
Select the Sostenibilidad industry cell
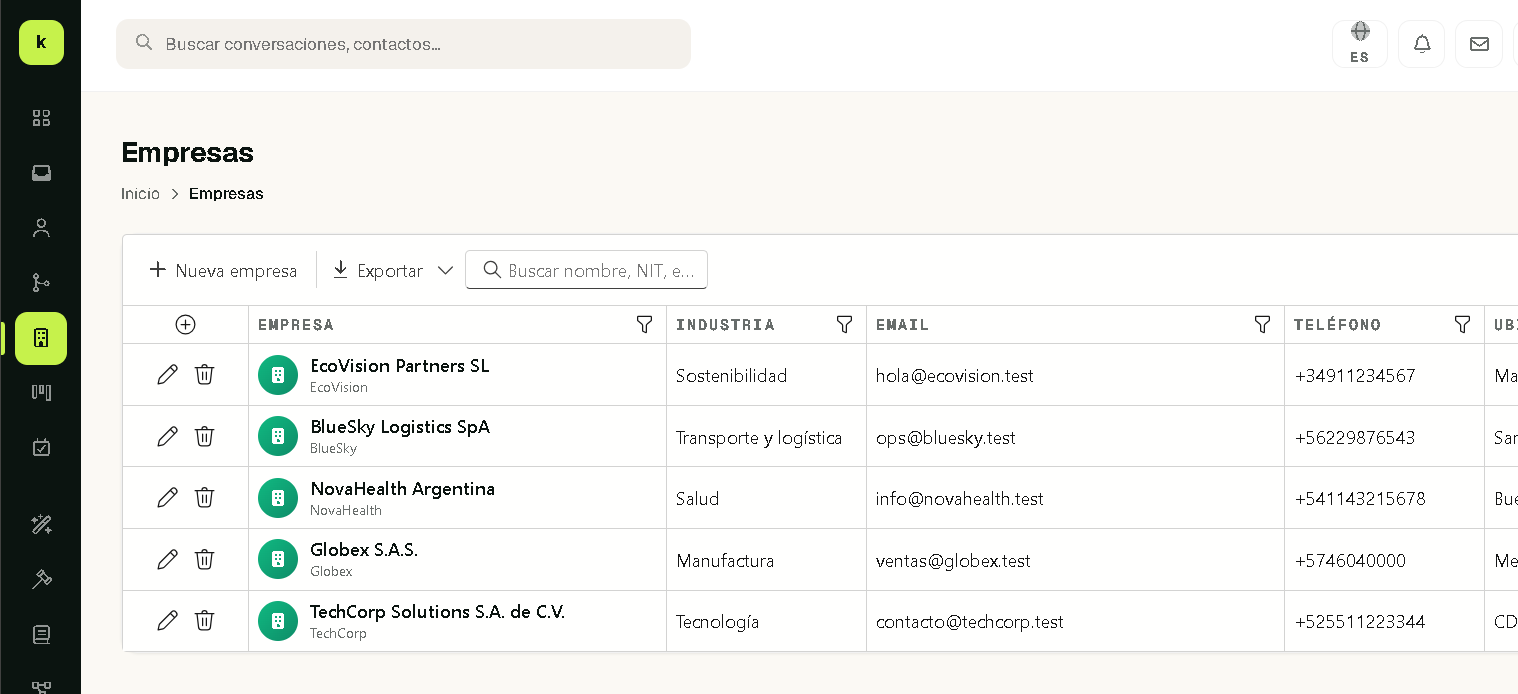(x=732, y=376)
